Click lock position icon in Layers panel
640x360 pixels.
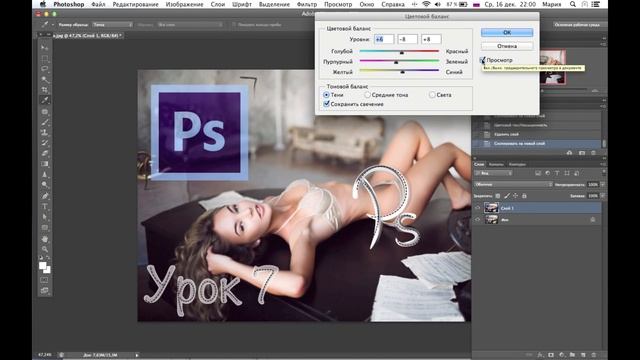[x=516, y=196]
